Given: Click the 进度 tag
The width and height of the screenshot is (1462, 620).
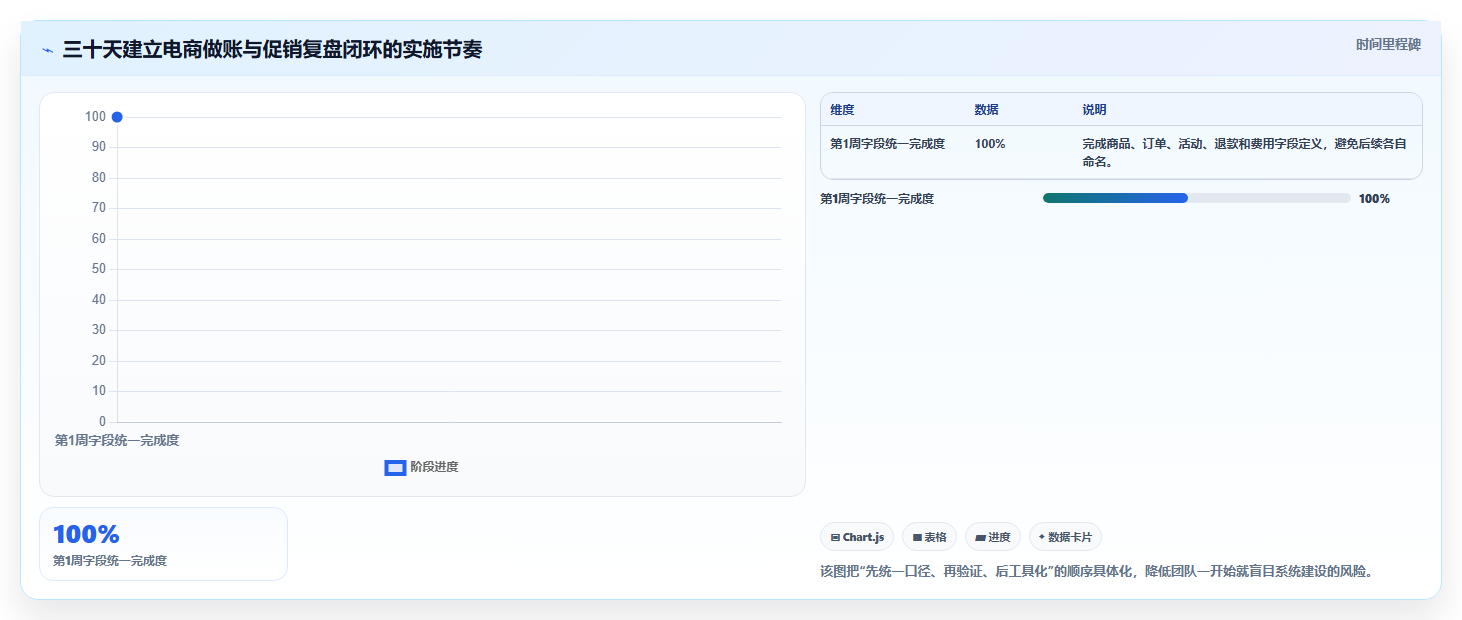Looking at the screenshot, I should 993,537.
